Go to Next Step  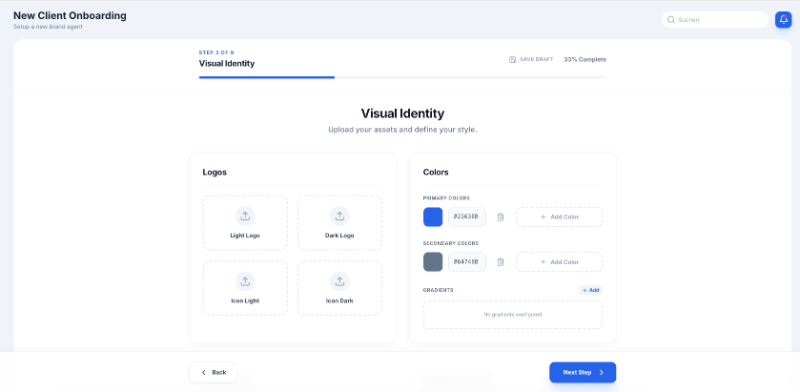point(583,372)
